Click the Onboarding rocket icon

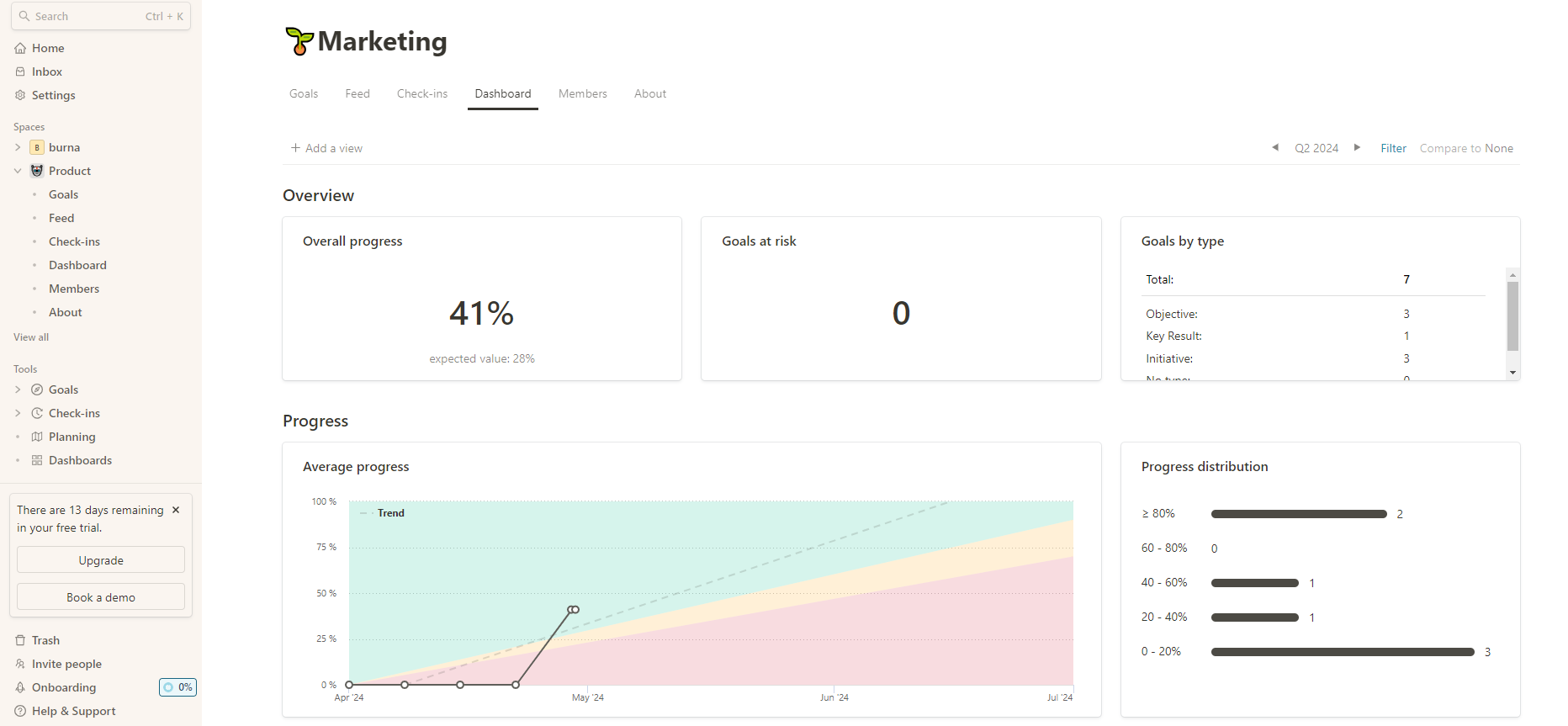(20, 688)
